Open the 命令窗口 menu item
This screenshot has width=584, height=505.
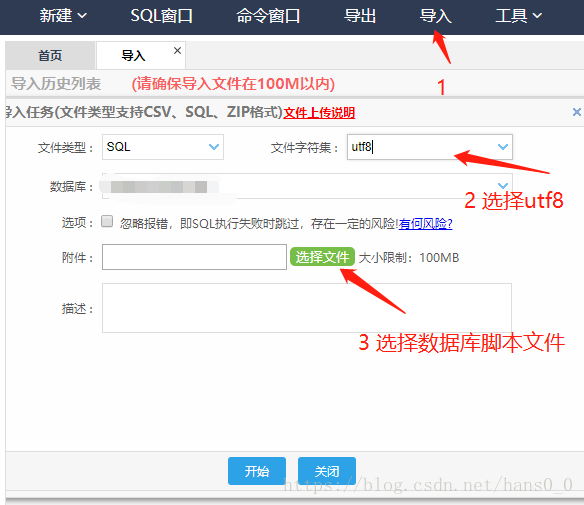[268, 16]
